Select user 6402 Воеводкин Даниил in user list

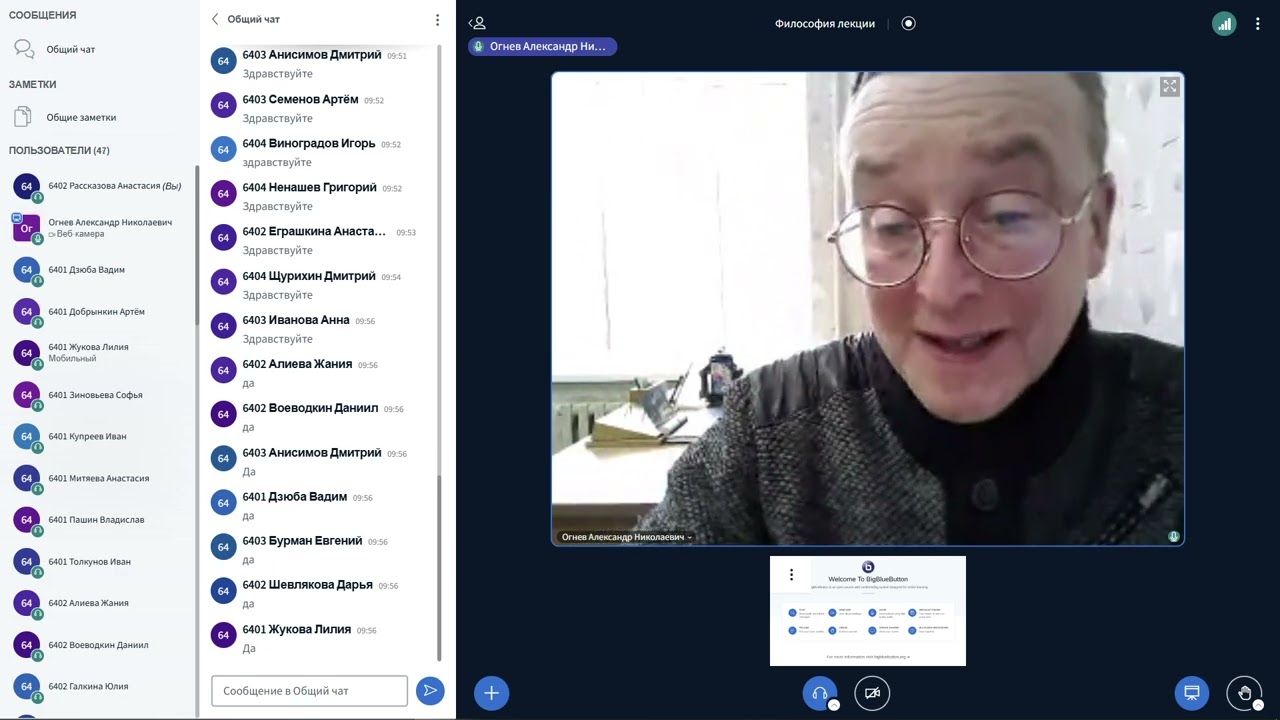[100, 646]
